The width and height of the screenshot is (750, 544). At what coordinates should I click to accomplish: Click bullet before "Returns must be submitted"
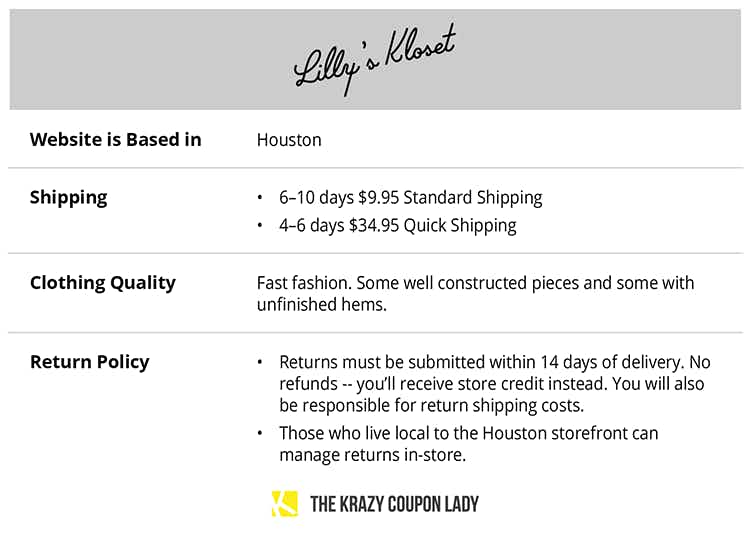click(261, 362)
